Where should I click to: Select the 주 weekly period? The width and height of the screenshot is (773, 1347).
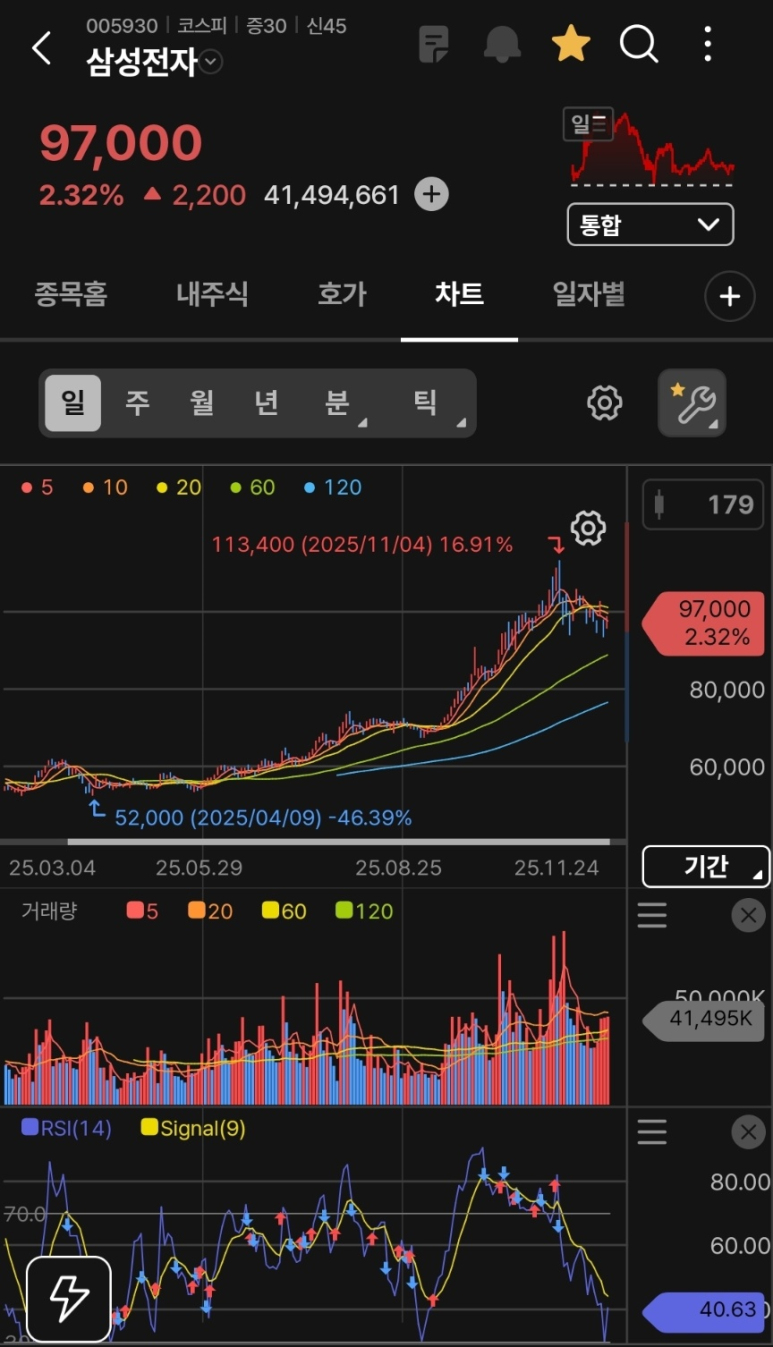(x=136, y=403)
